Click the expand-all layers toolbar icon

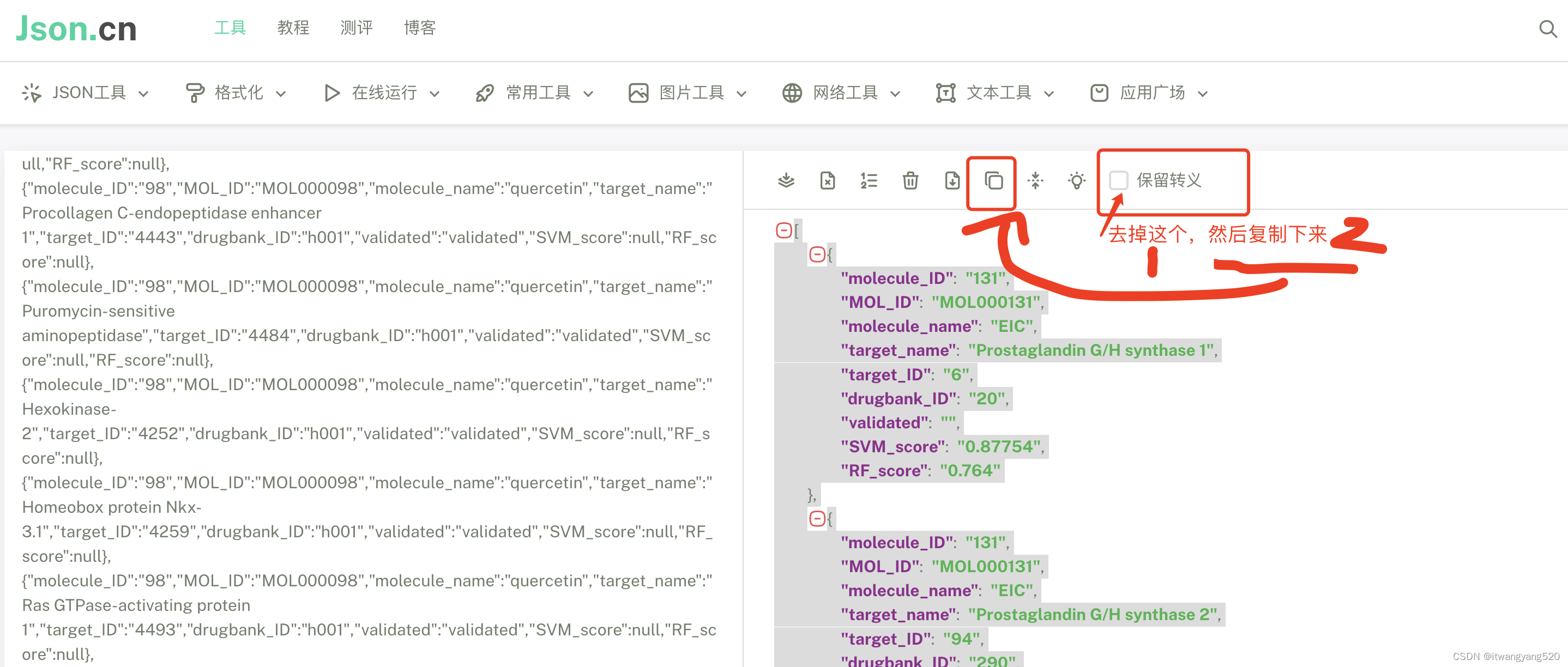[x=786, y=181]
